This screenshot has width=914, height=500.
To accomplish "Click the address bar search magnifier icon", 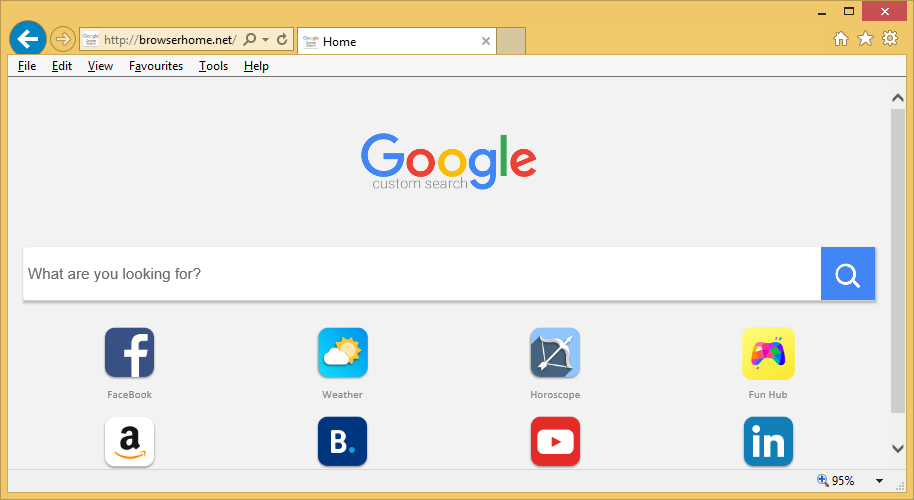I will tap(249, 39).
